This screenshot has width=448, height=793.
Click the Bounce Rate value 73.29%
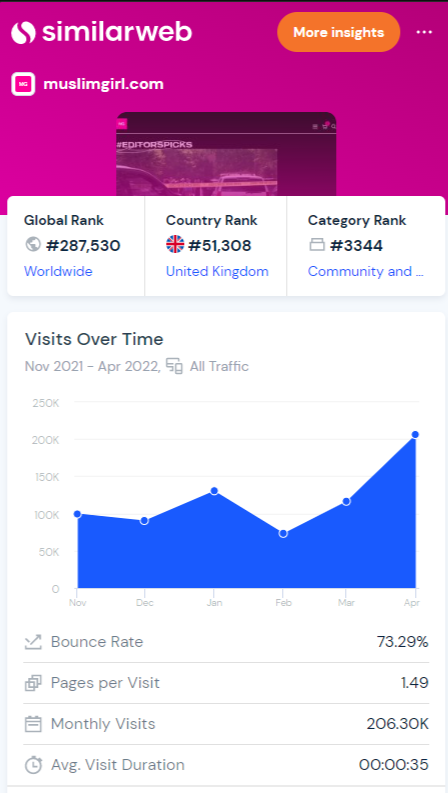(x=402, y=642)
